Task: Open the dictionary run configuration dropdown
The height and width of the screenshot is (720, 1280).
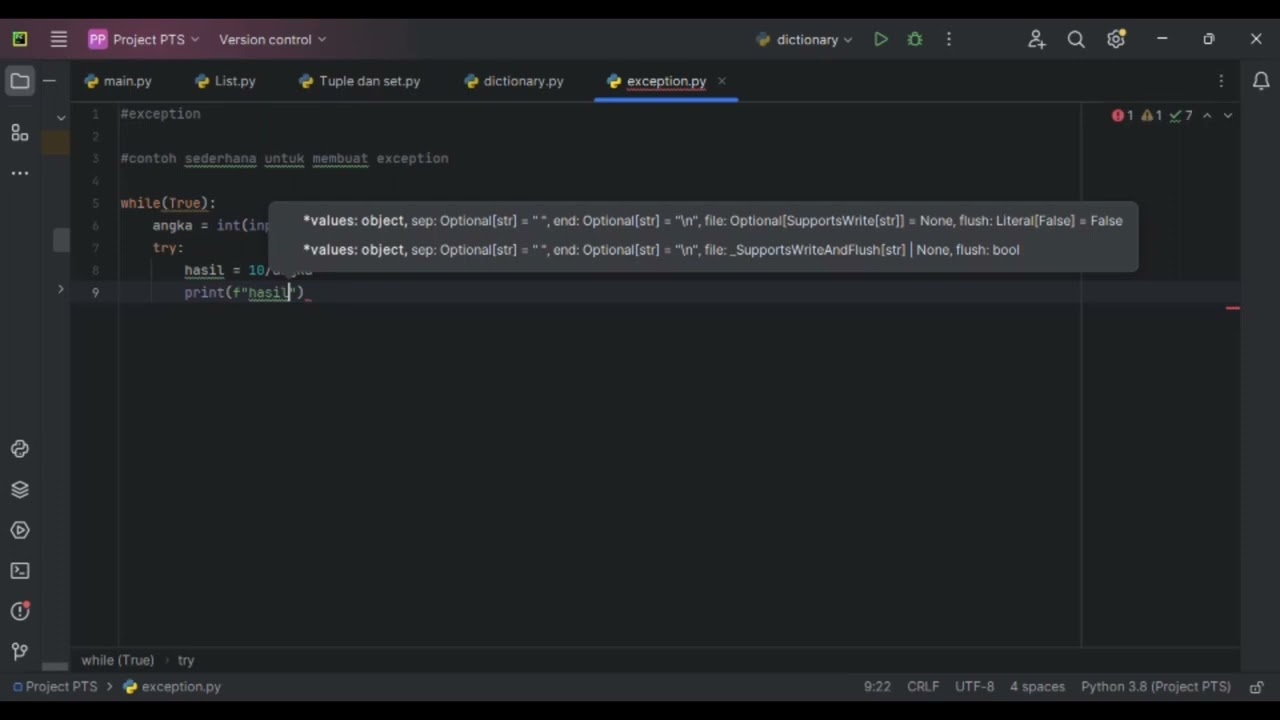Action: pyautogui.click(x=805, y=39)
